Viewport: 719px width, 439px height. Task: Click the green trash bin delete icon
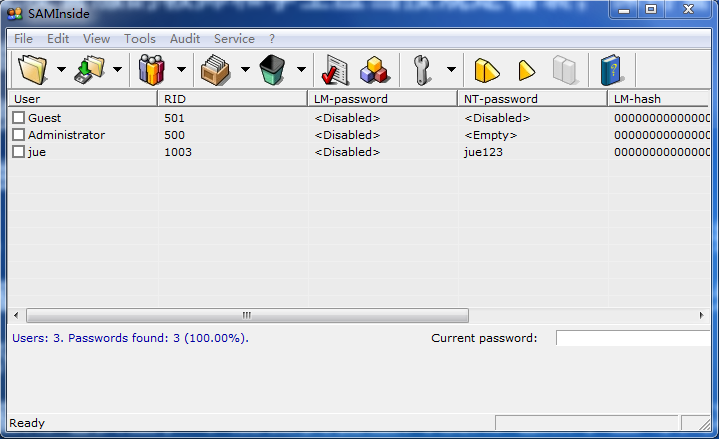pyautogui.click(x=272, y=70)
